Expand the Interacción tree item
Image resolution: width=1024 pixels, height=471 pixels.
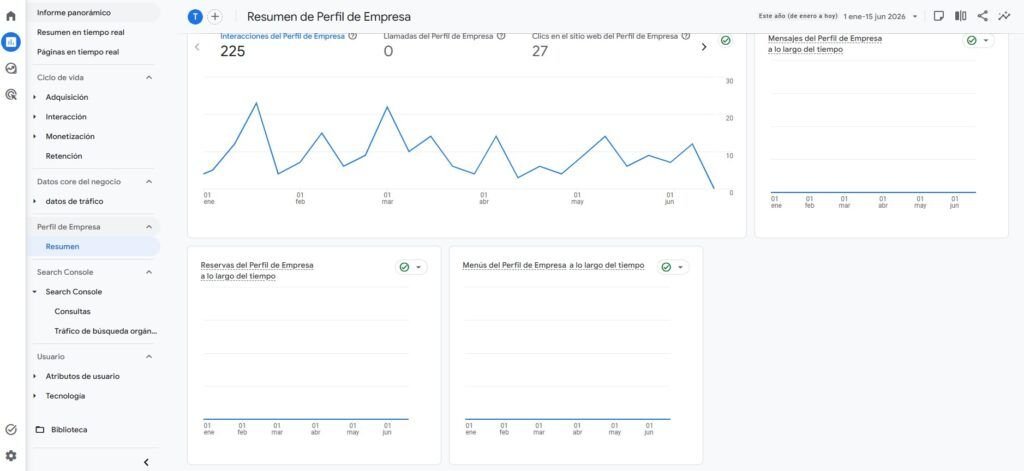click(x=35, y=117)
